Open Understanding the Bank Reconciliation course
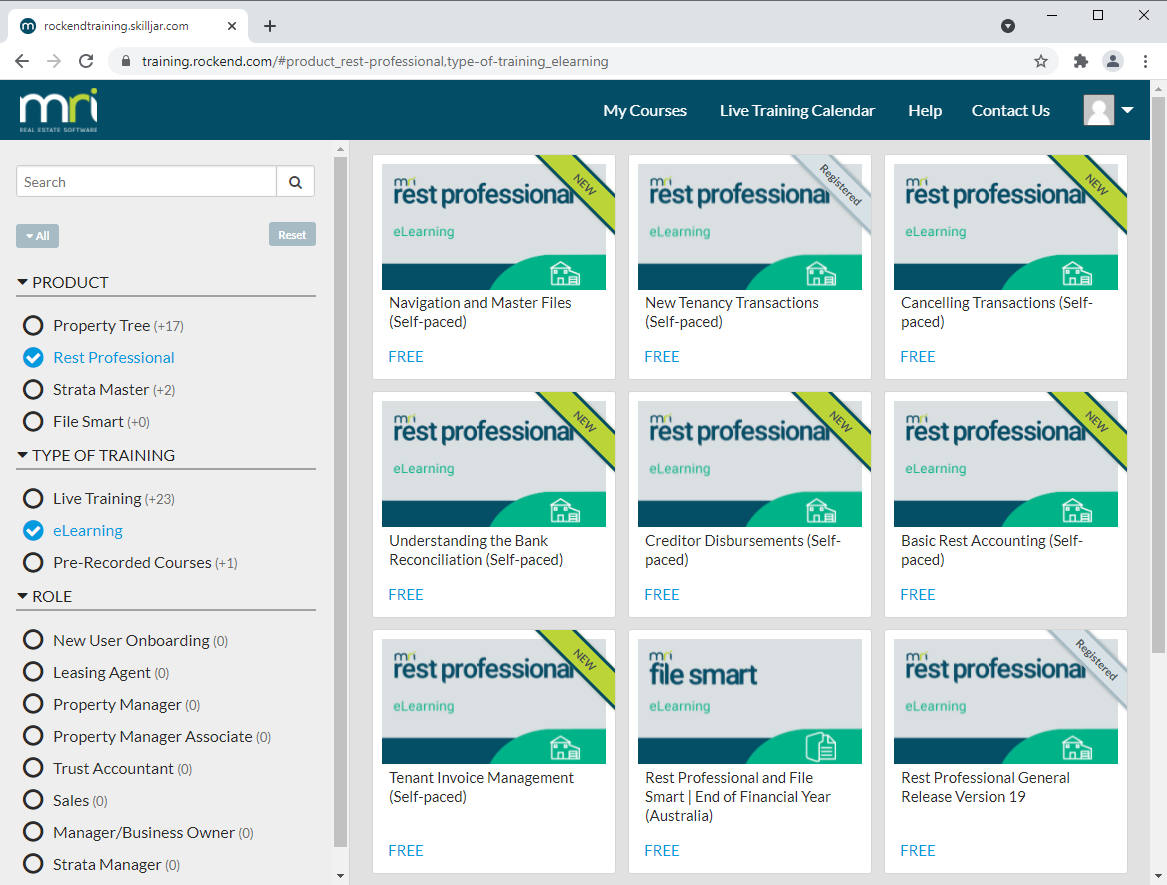 [x=476, y=550]
